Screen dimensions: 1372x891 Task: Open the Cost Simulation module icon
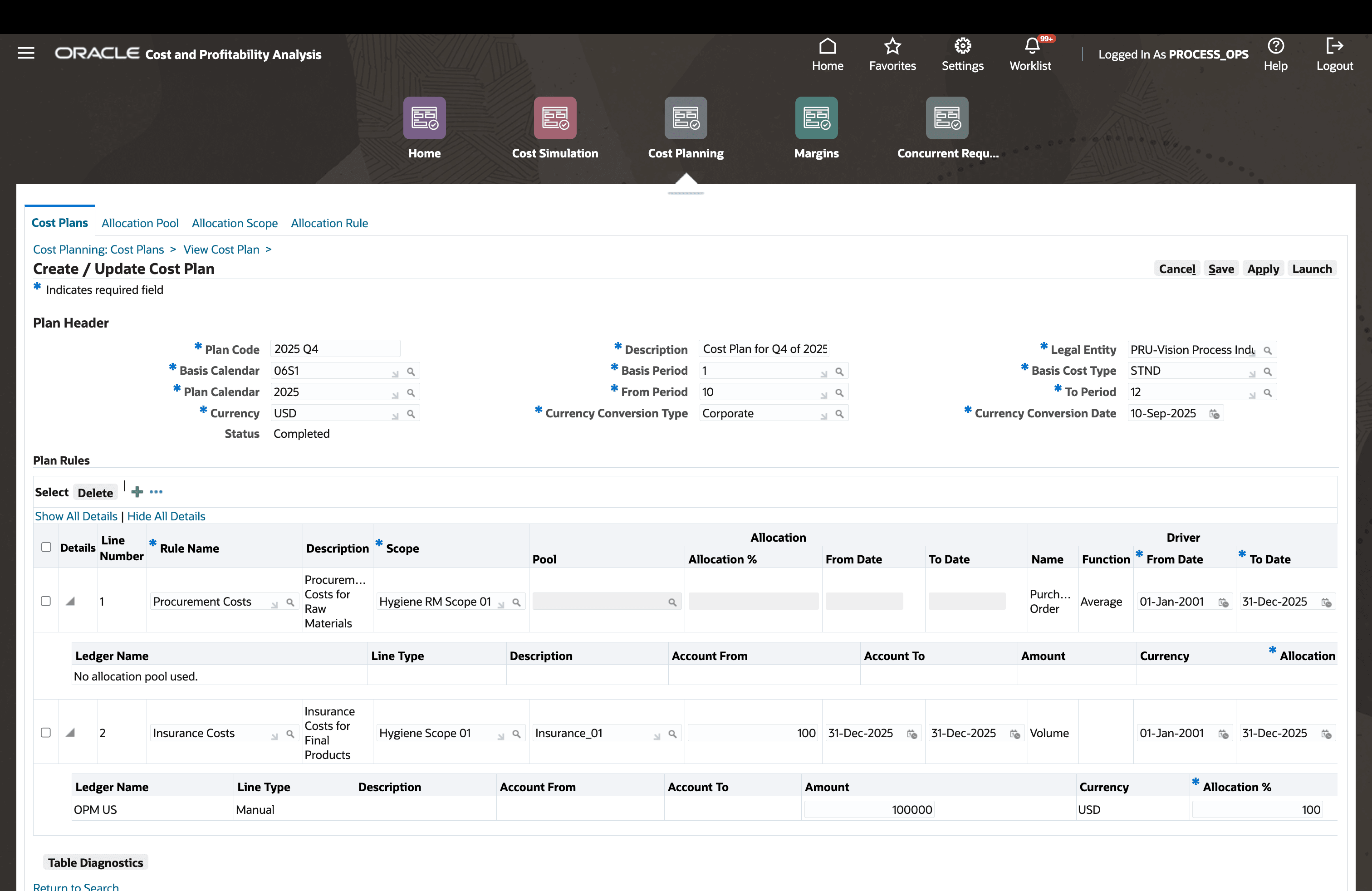[x=554, y=117]
